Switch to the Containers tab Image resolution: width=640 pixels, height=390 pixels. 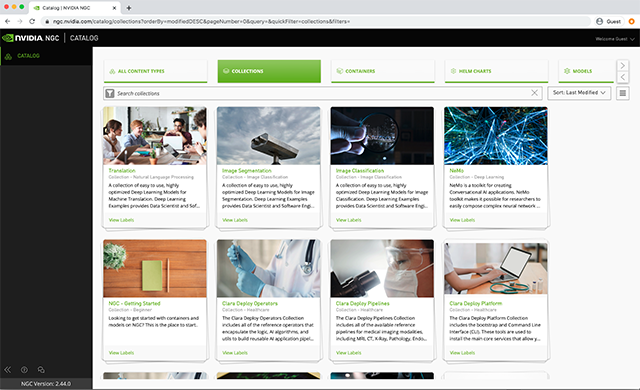point(382,71)
